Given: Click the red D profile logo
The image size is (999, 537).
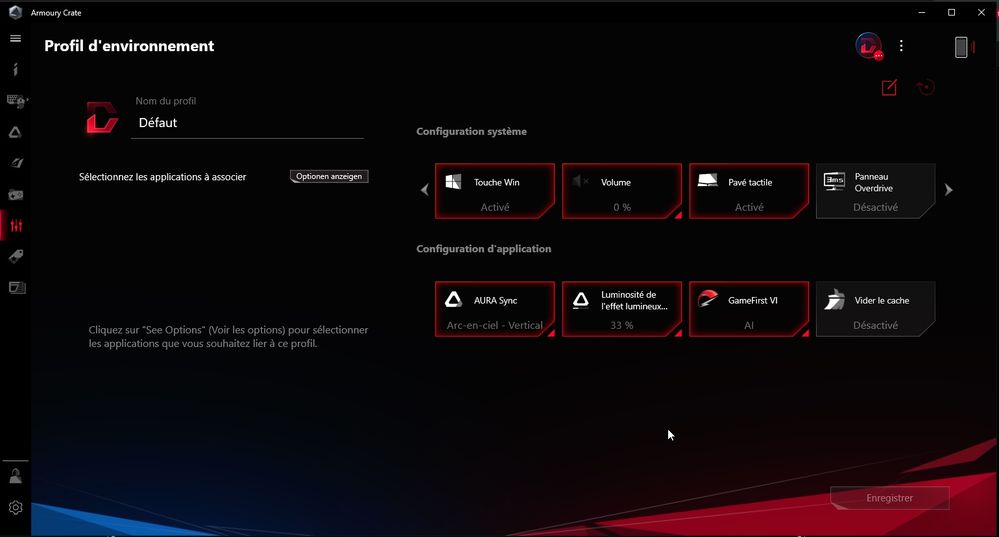Looking at the screenshot, I should [102, 117].
